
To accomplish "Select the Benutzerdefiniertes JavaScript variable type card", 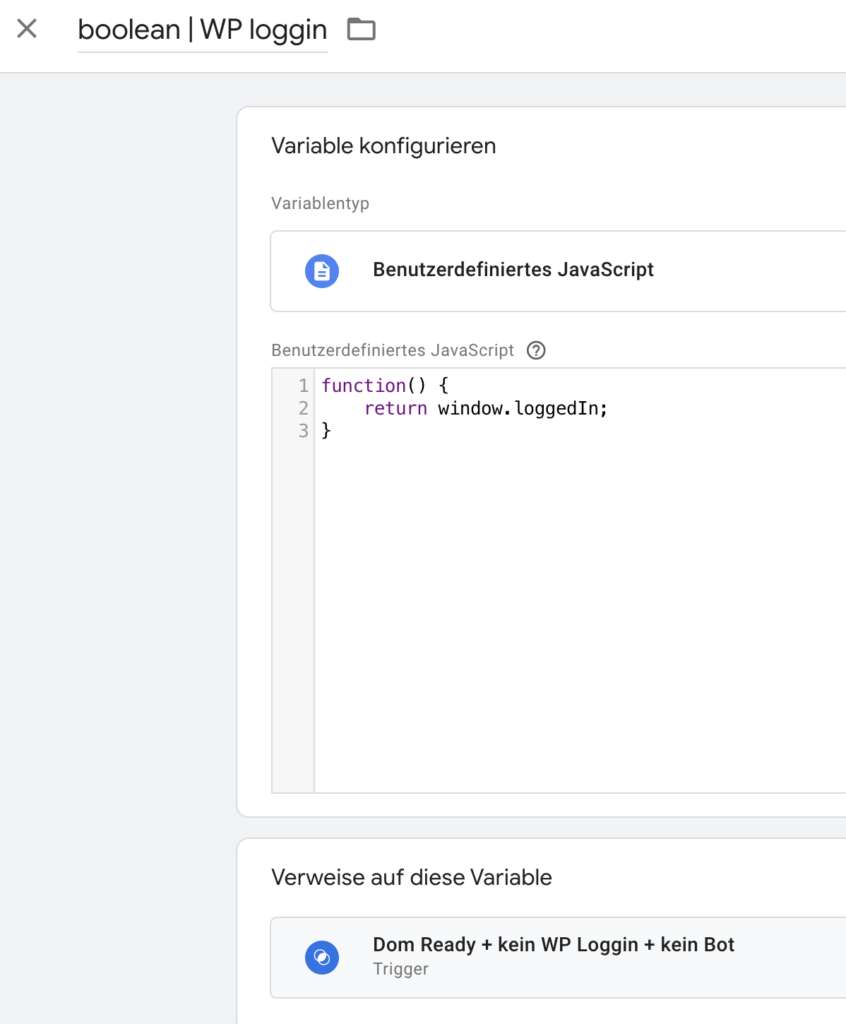I will point(559,271).
